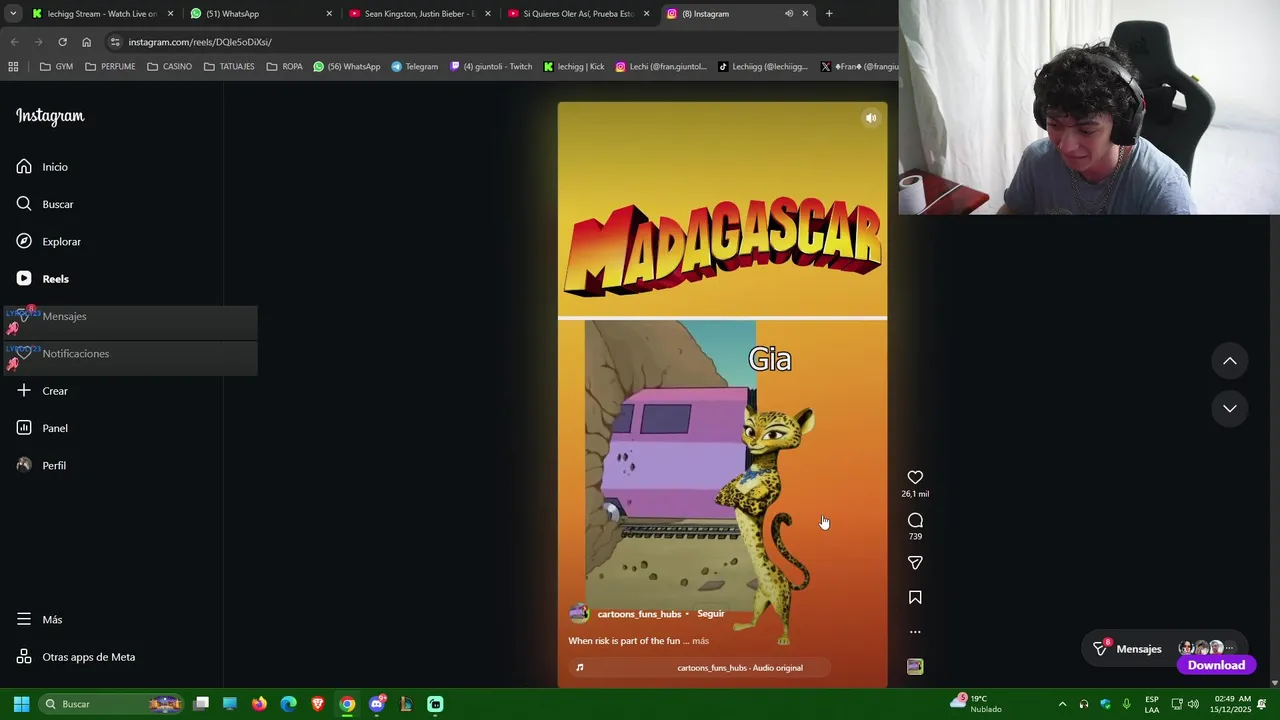
Task: Switch to lechigg Stream Kick tab
Action: click(x=102, y=14)
